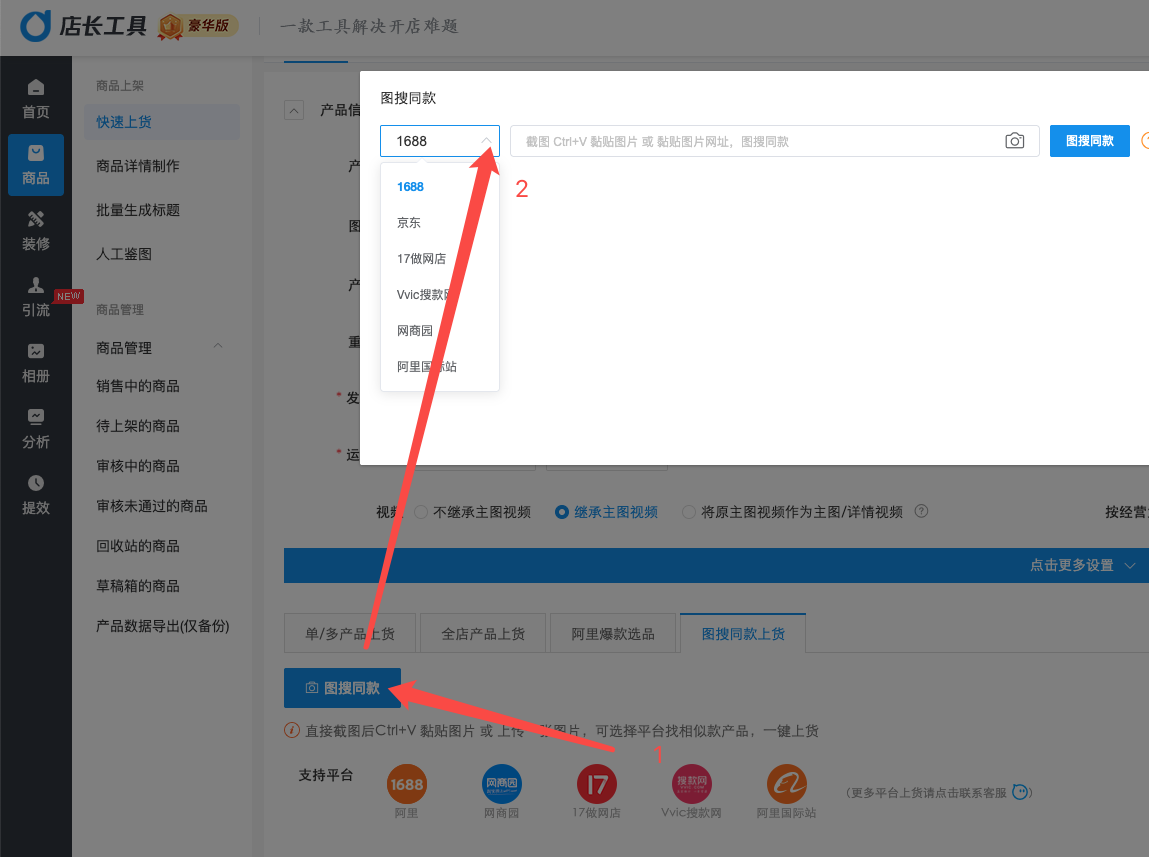Open the 分析 analytics sidebar icon
This screenshot has height=857, width=1149.
pyautogui.click(x=36, y=428)
